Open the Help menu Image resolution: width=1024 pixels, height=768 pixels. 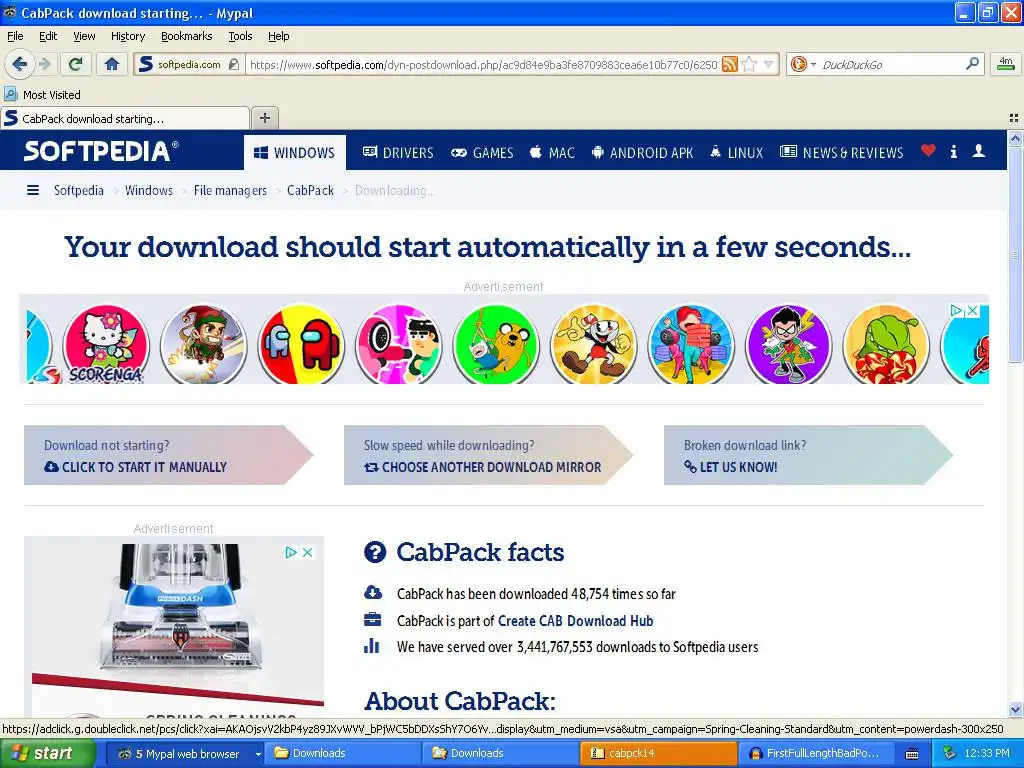coord(278,36)
